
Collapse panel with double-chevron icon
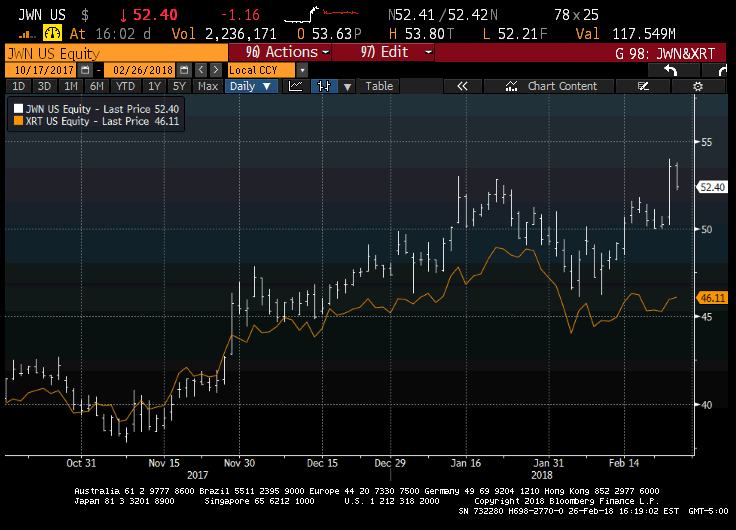pos(462,86)
